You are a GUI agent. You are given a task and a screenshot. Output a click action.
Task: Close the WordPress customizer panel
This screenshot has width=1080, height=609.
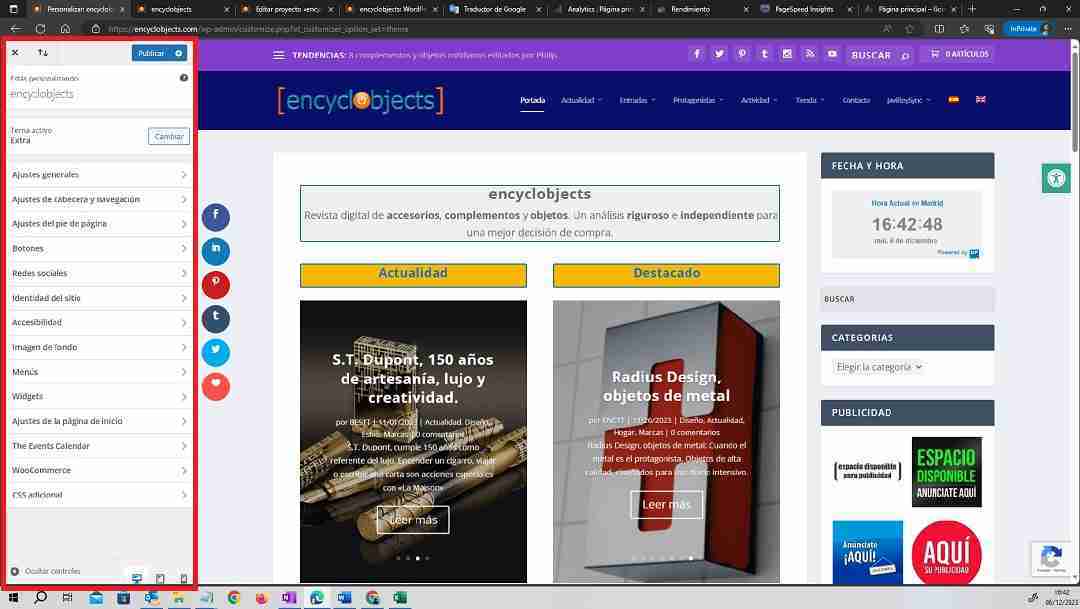coord(15,52)
